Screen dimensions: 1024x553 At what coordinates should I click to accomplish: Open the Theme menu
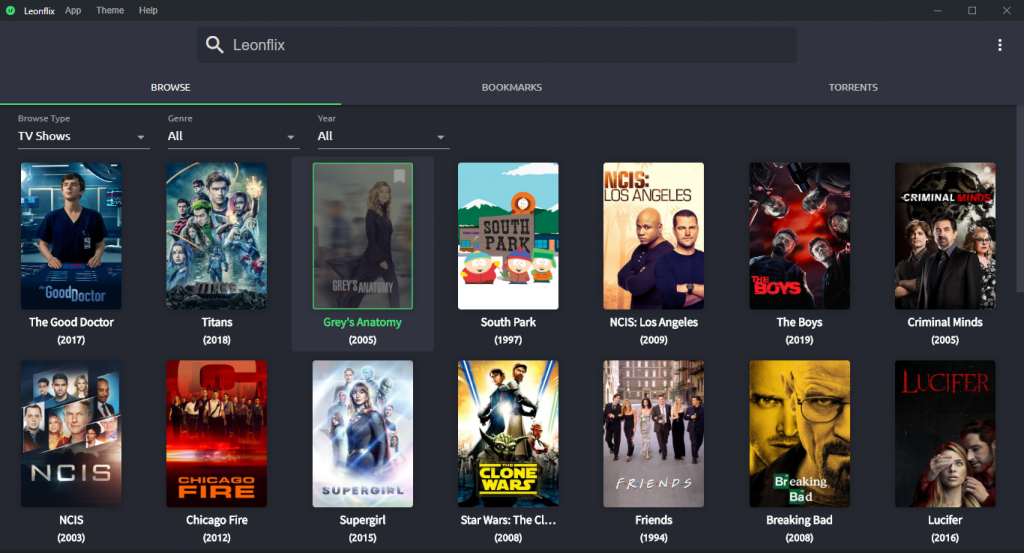110,10
